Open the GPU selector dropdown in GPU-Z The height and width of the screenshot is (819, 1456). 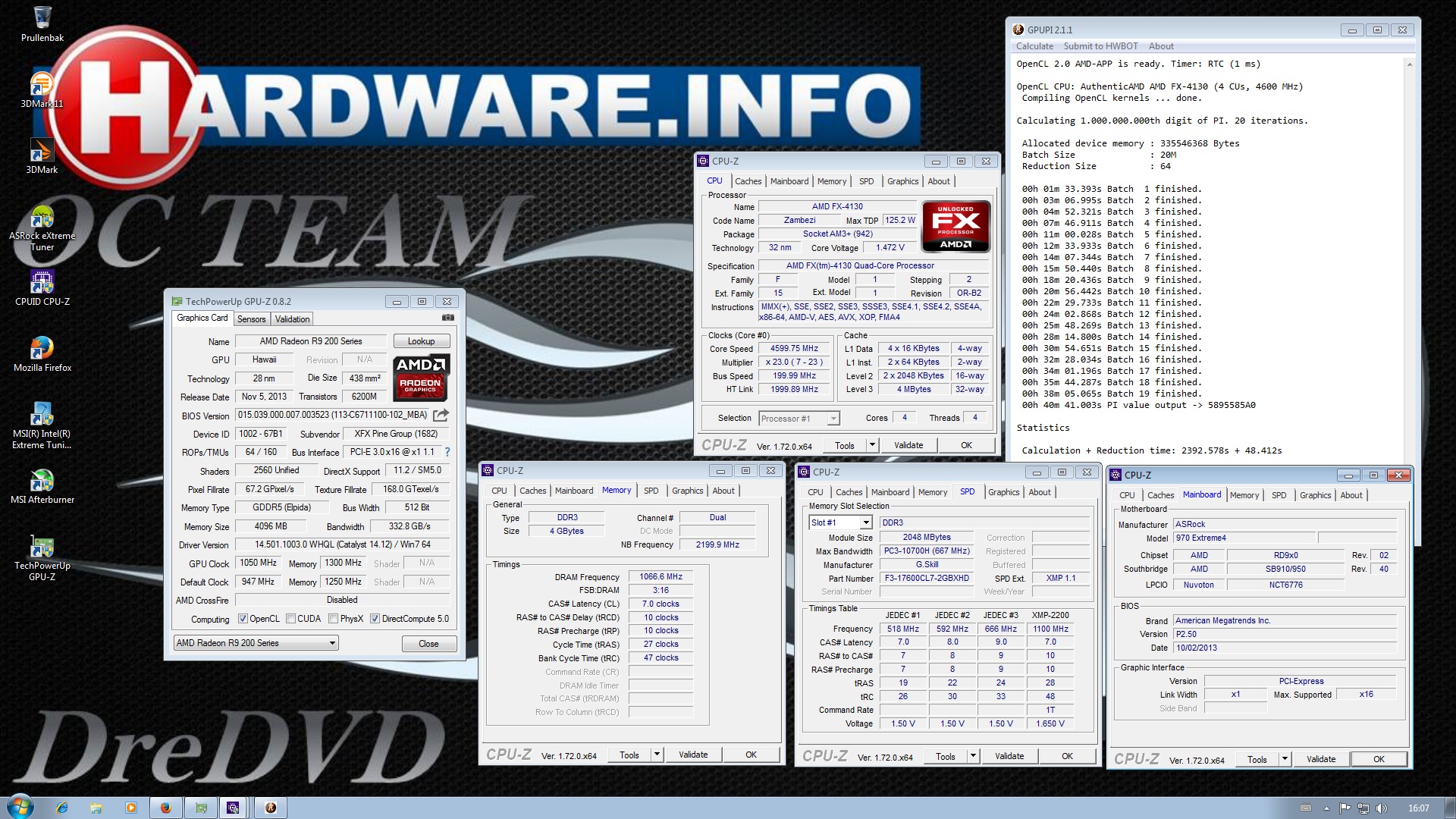pyautogui.click(x=256, y=643)
